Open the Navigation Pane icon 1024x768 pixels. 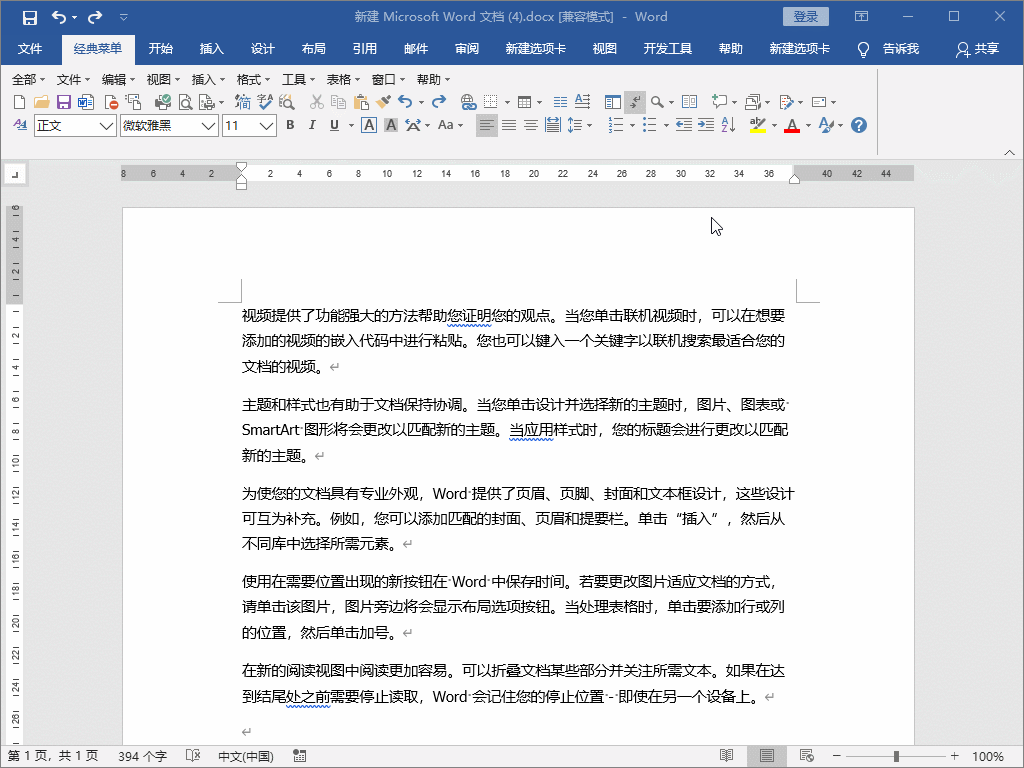(613, 102)
